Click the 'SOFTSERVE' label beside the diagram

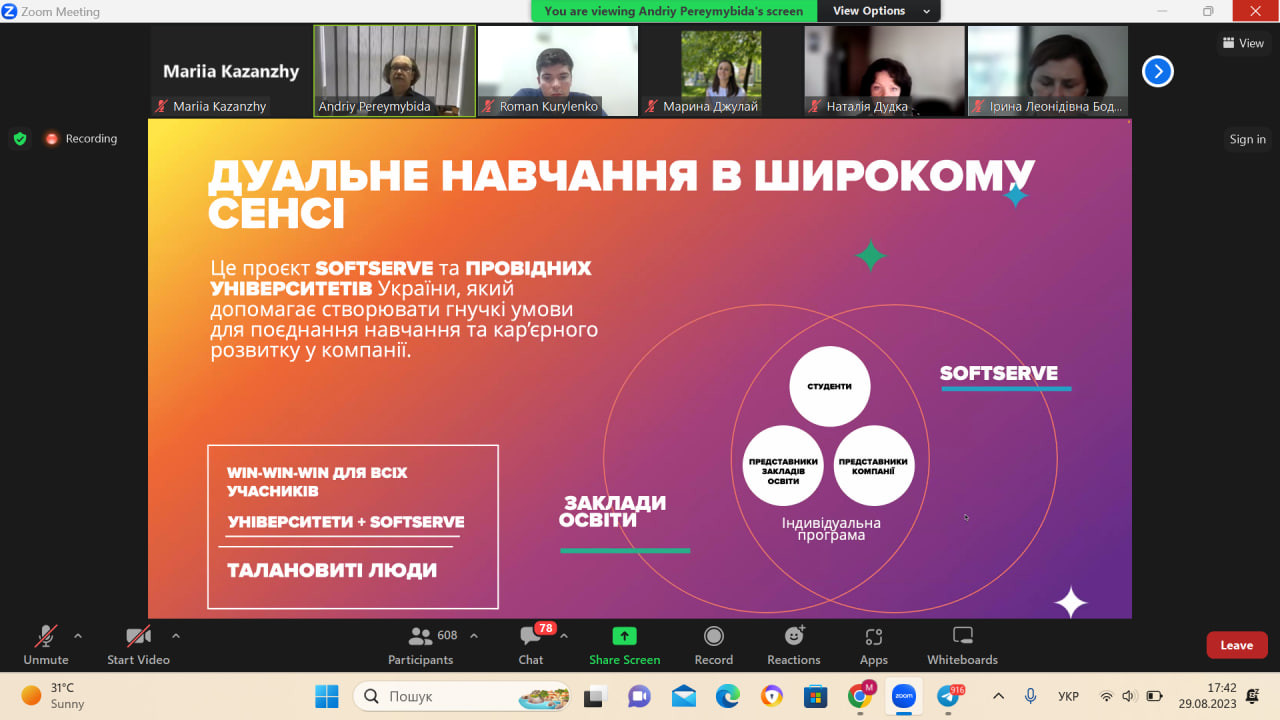(x=999, y=373)
